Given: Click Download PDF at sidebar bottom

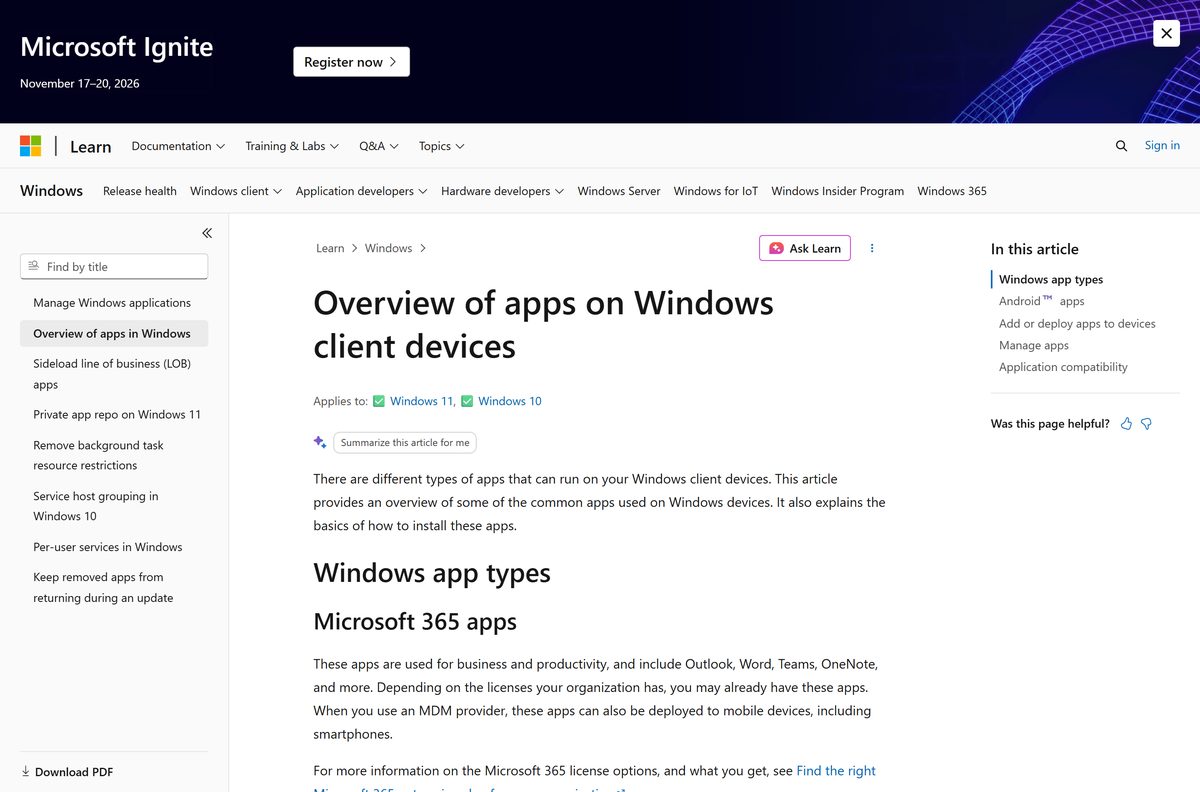Looking at the screenshot, I should pyautogui.click(x=67, y=772).
